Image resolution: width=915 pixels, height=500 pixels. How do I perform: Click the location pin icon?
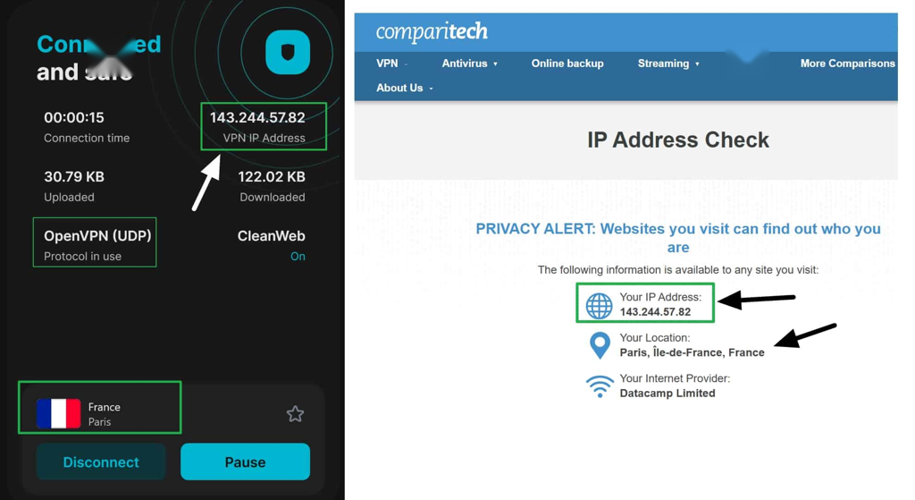(599, 346)
